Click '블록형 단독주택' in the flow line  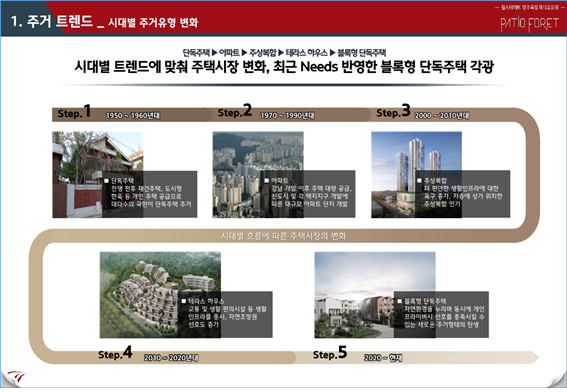click(x=362, y=53)
